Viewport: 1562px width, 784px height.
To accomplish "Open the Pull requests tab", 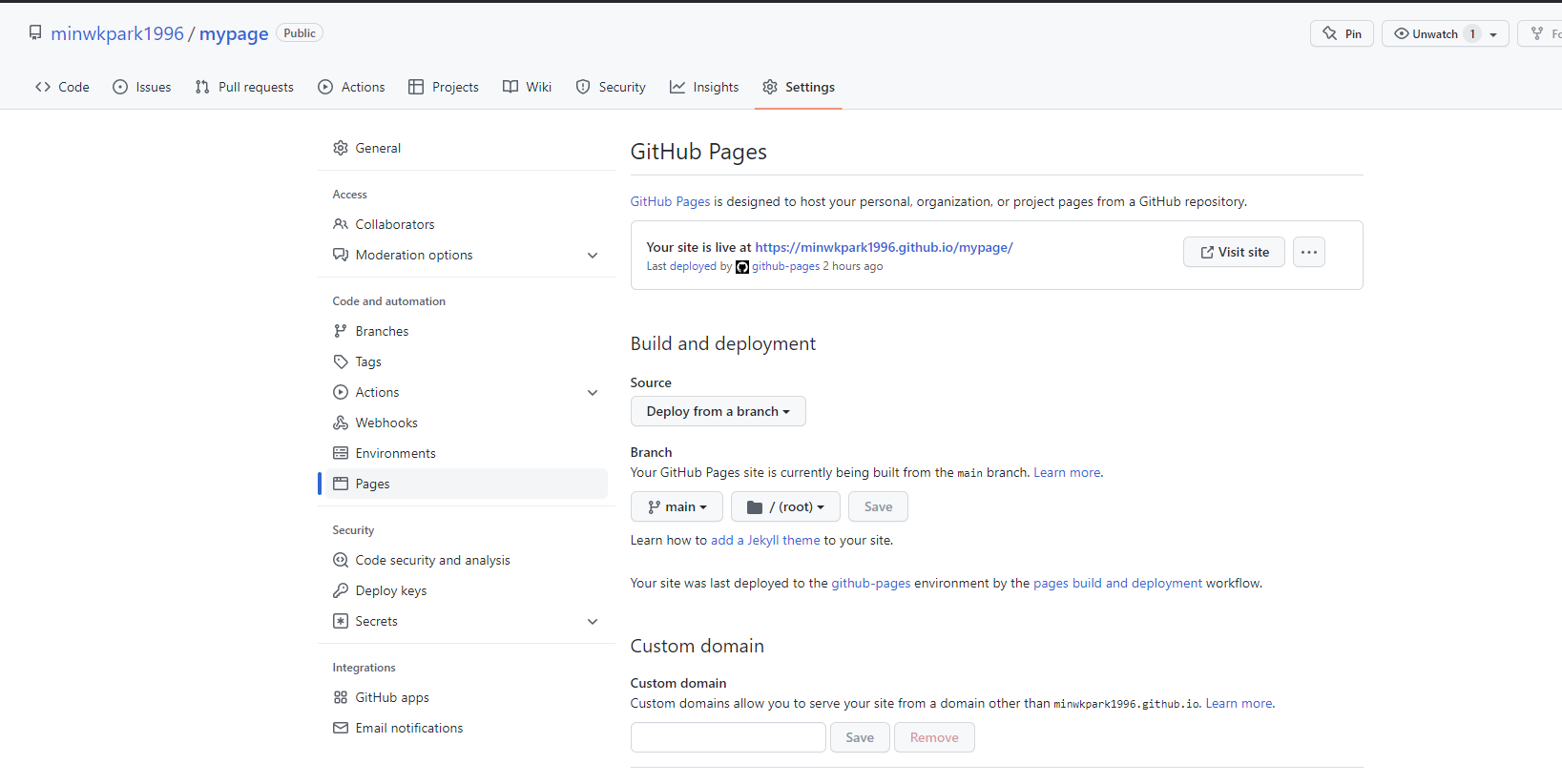I will 244,87.
